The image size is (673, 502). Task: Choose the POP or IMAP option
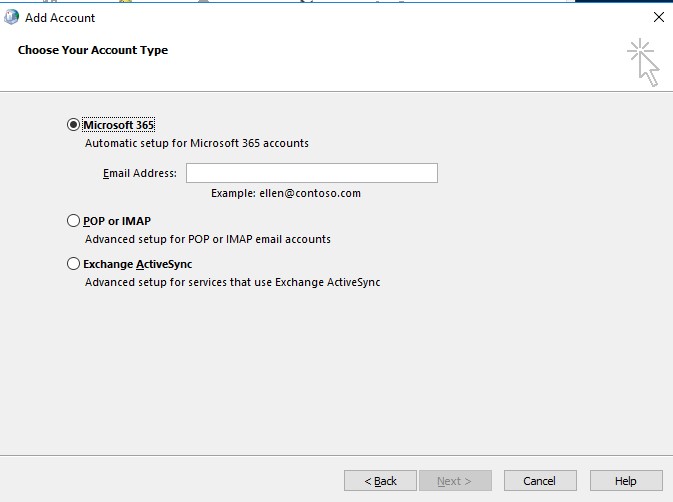point(73,221)
